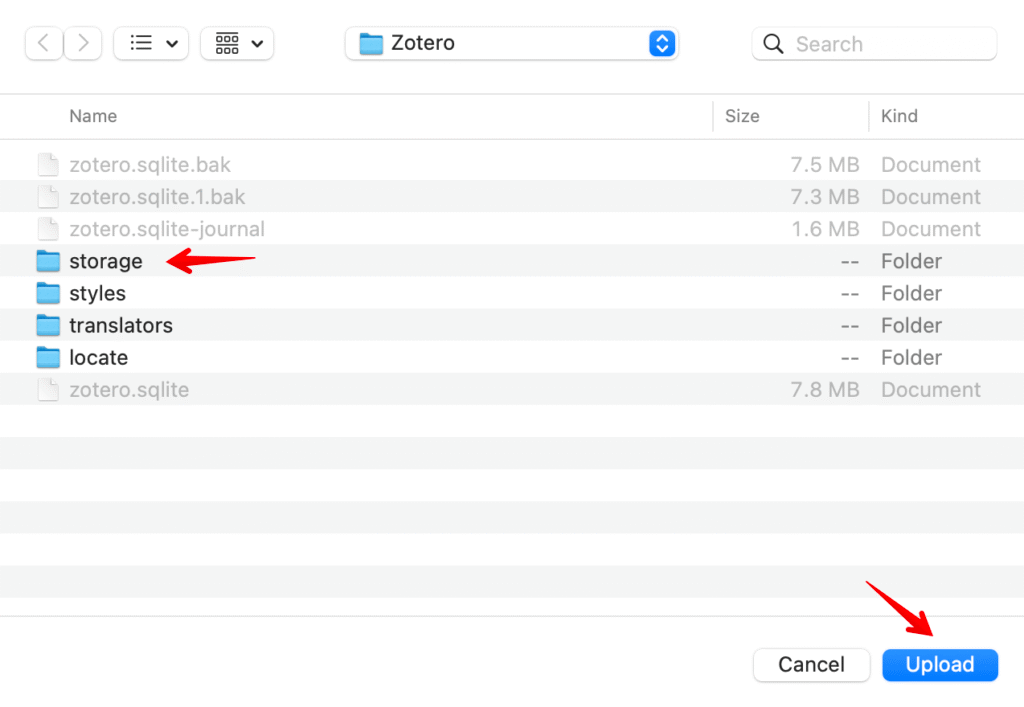Sort files by the Size column
Screen dimensions: 1024x707
[x=742, y=116]
